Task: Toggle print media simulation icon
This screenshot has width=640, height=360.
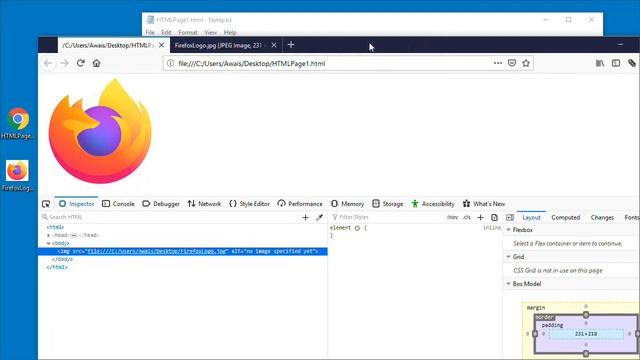Action: point(494,218)
